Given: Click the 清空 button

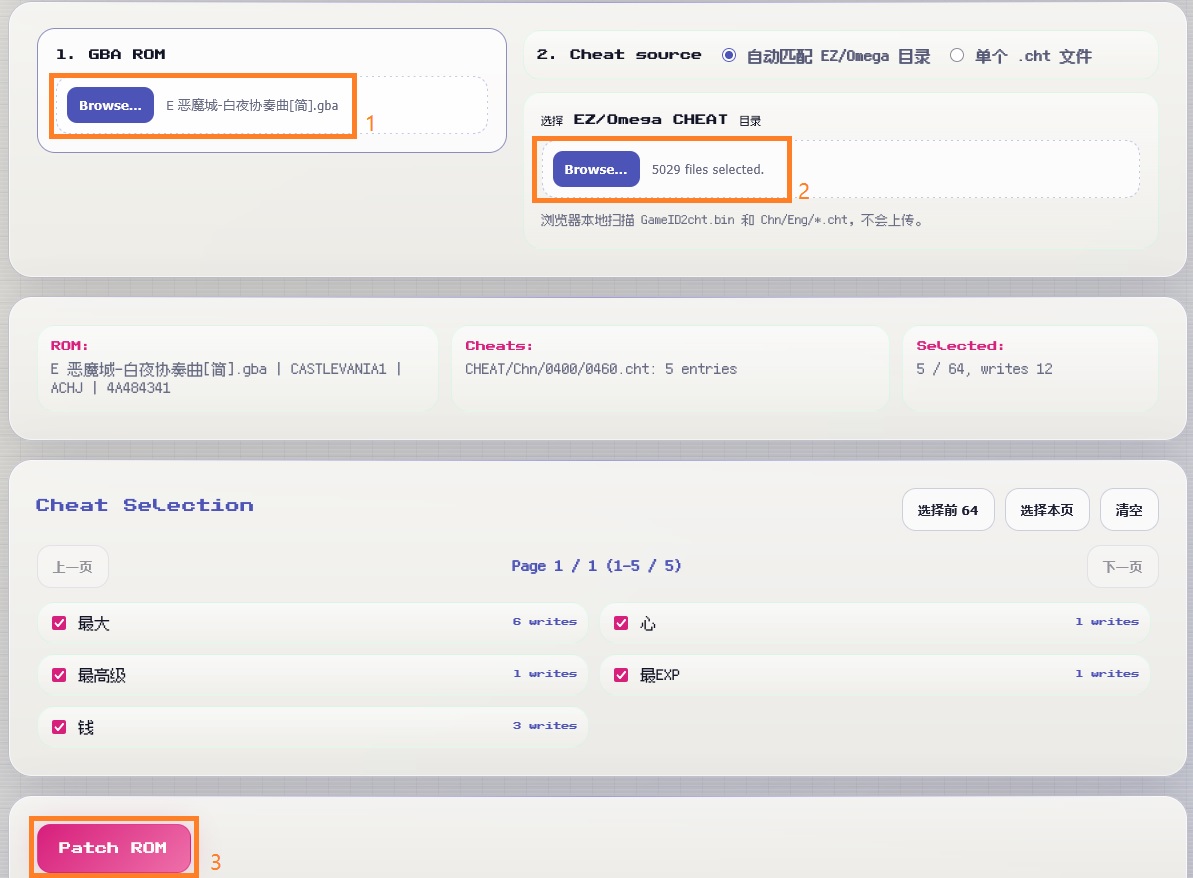Looking at the screenshot, I should 1129,510.
